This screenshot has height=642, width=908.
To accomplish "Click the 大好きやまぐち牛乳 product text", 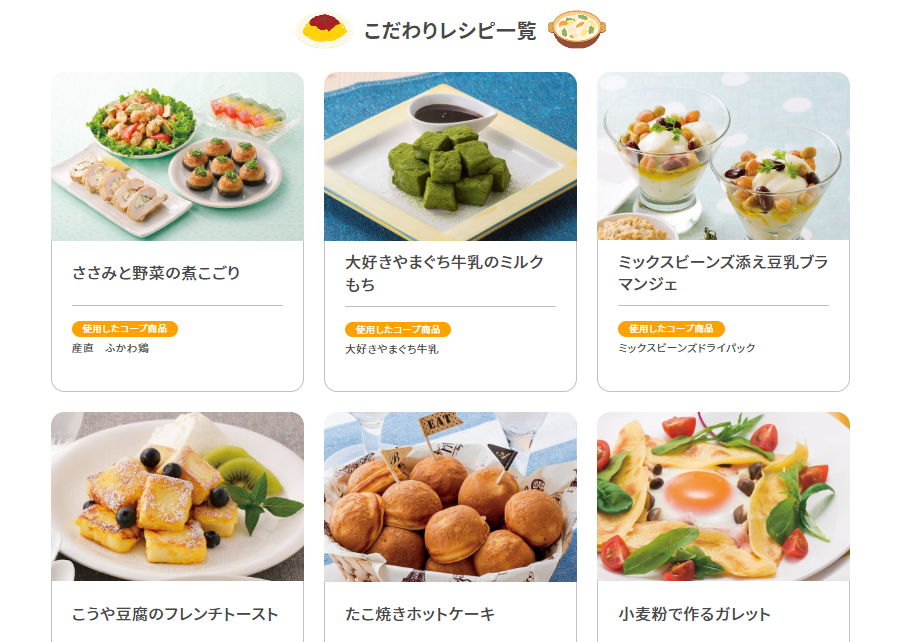I will pos(392,349).
